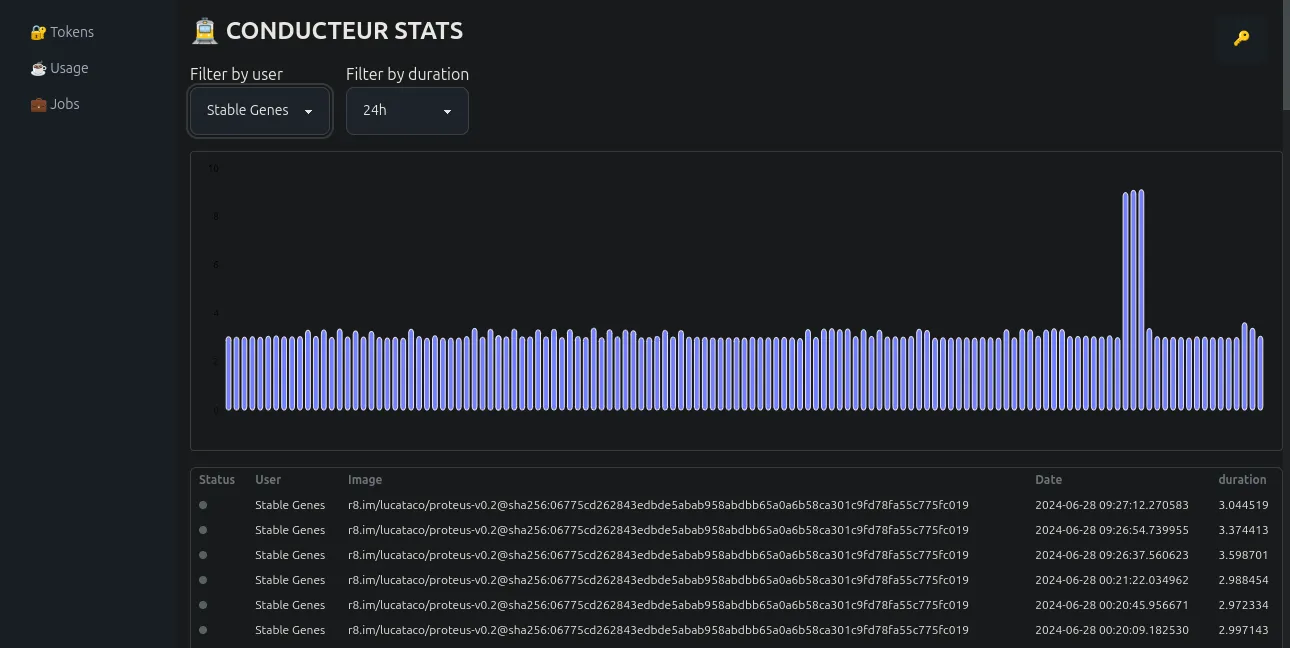Image resolution: width=1290 pixels, height=648 pixels.
Task: Click the Date column header
Action: click(x=1048, y=480)
